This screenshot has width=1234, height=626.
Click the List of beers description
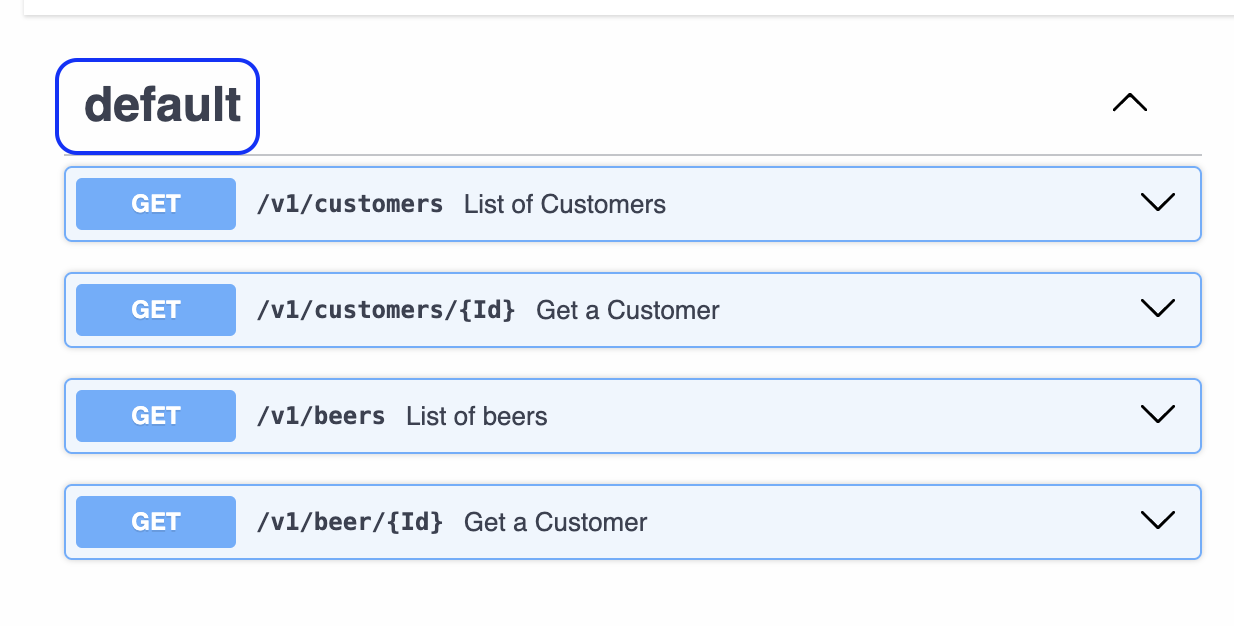(476, 416)
